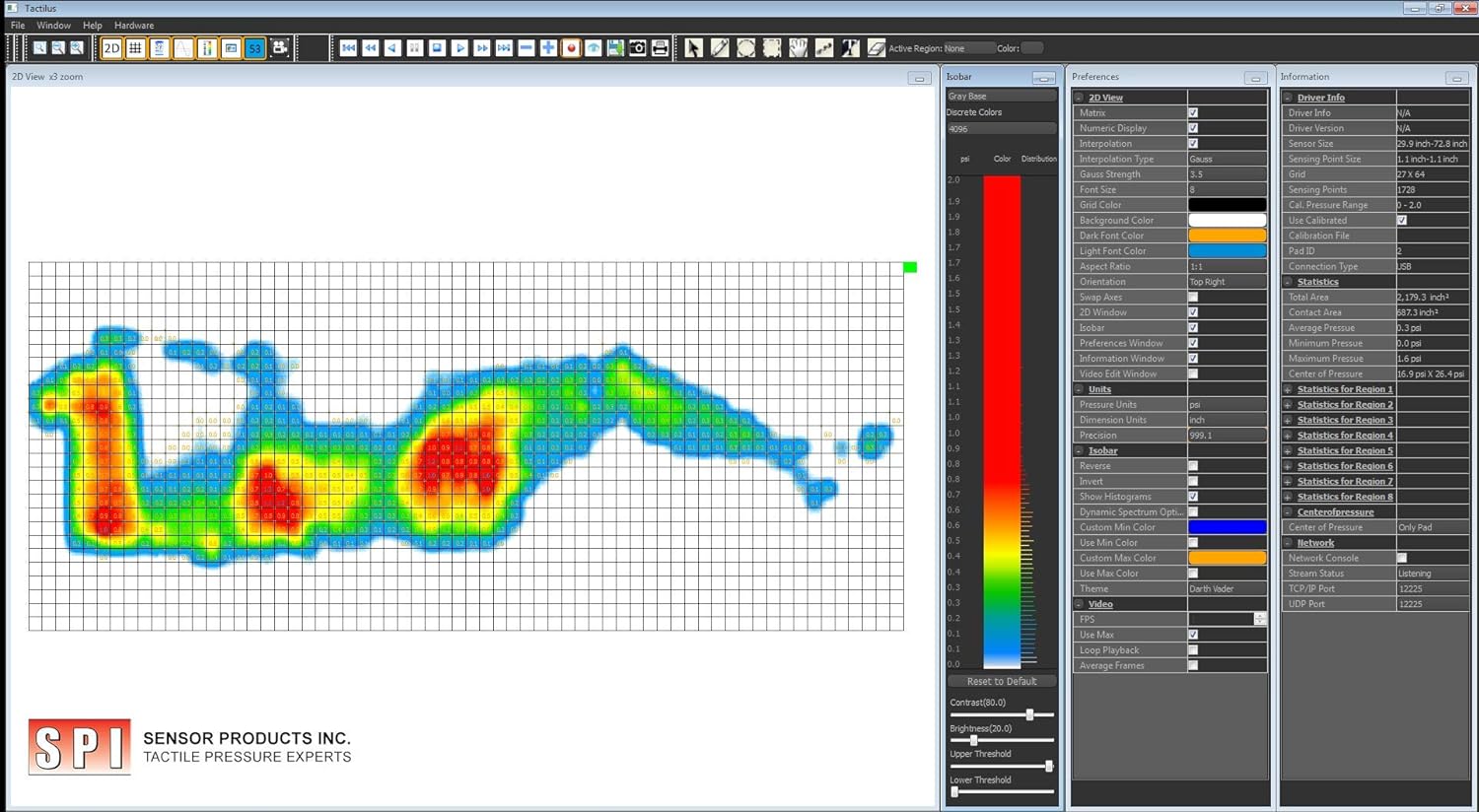Open the Help menu
Viewport: 1479px width, 812px height.
pos(92,26)
